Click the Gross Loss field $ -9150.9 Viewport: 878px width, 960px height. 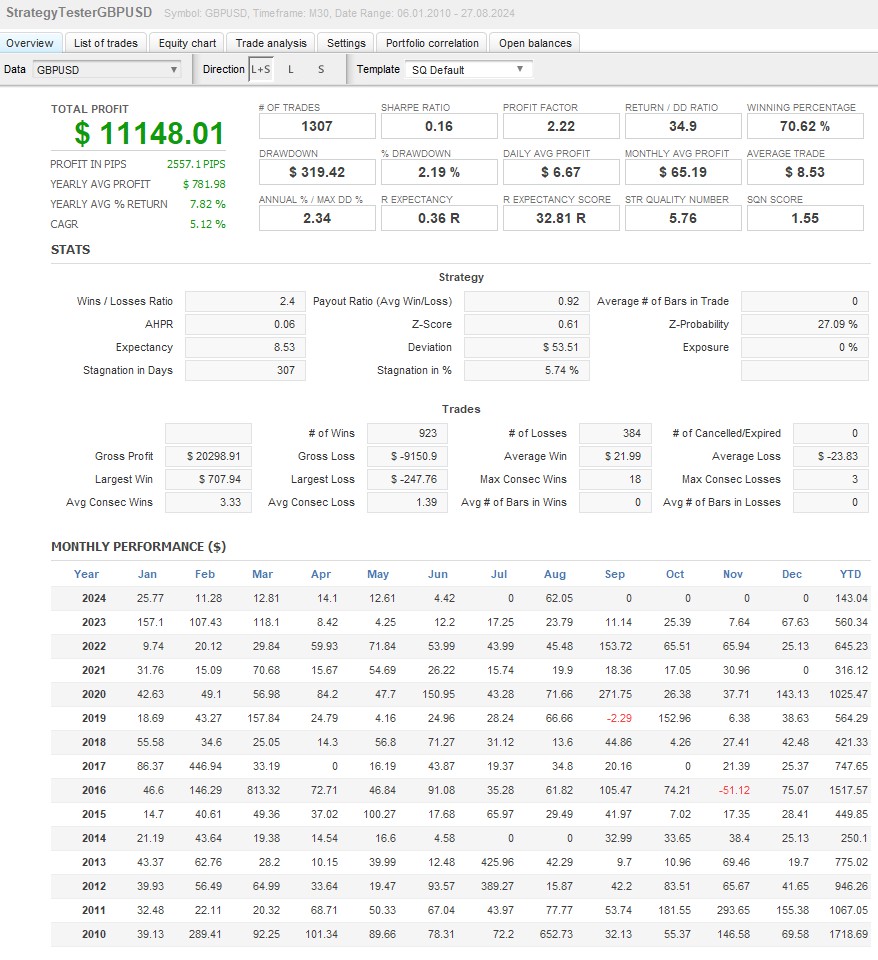[407, 457]
